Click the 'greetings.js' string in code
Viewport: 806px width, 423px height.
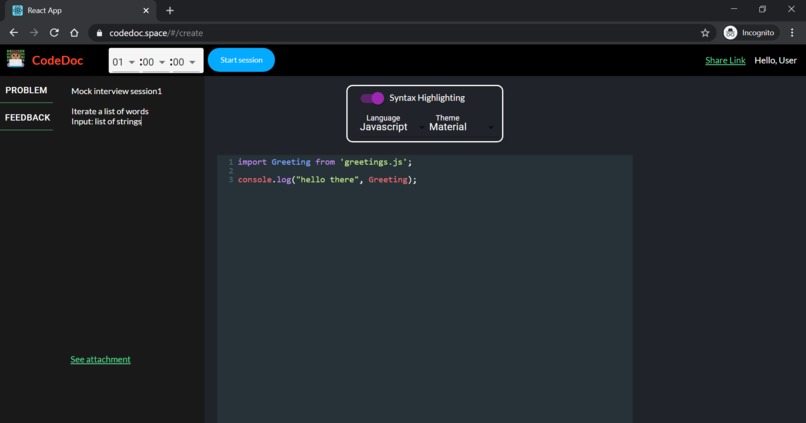(374, 162)
